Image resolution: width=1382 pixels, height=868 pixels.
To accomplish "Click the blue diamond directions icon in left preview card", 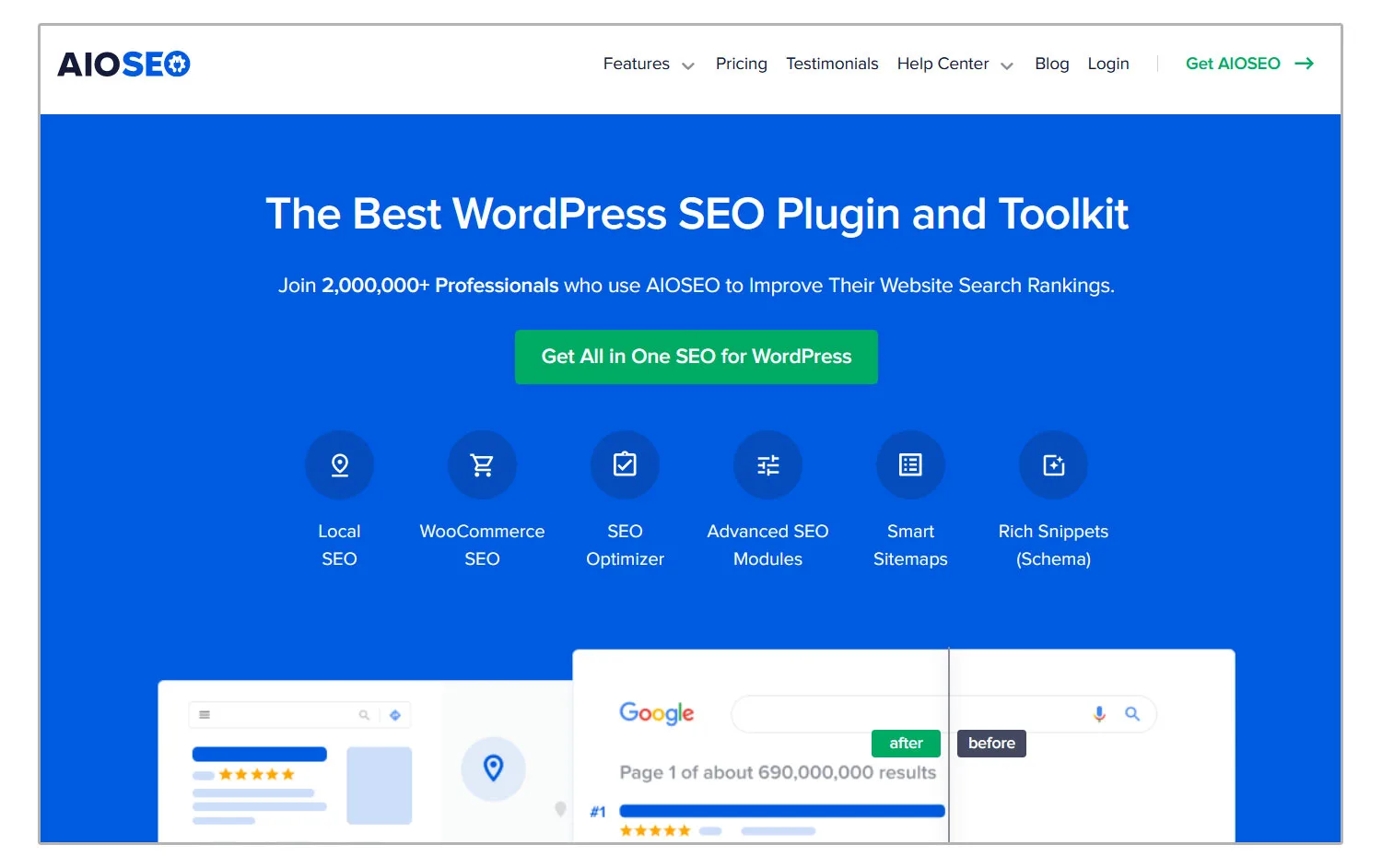I will 395,715.
